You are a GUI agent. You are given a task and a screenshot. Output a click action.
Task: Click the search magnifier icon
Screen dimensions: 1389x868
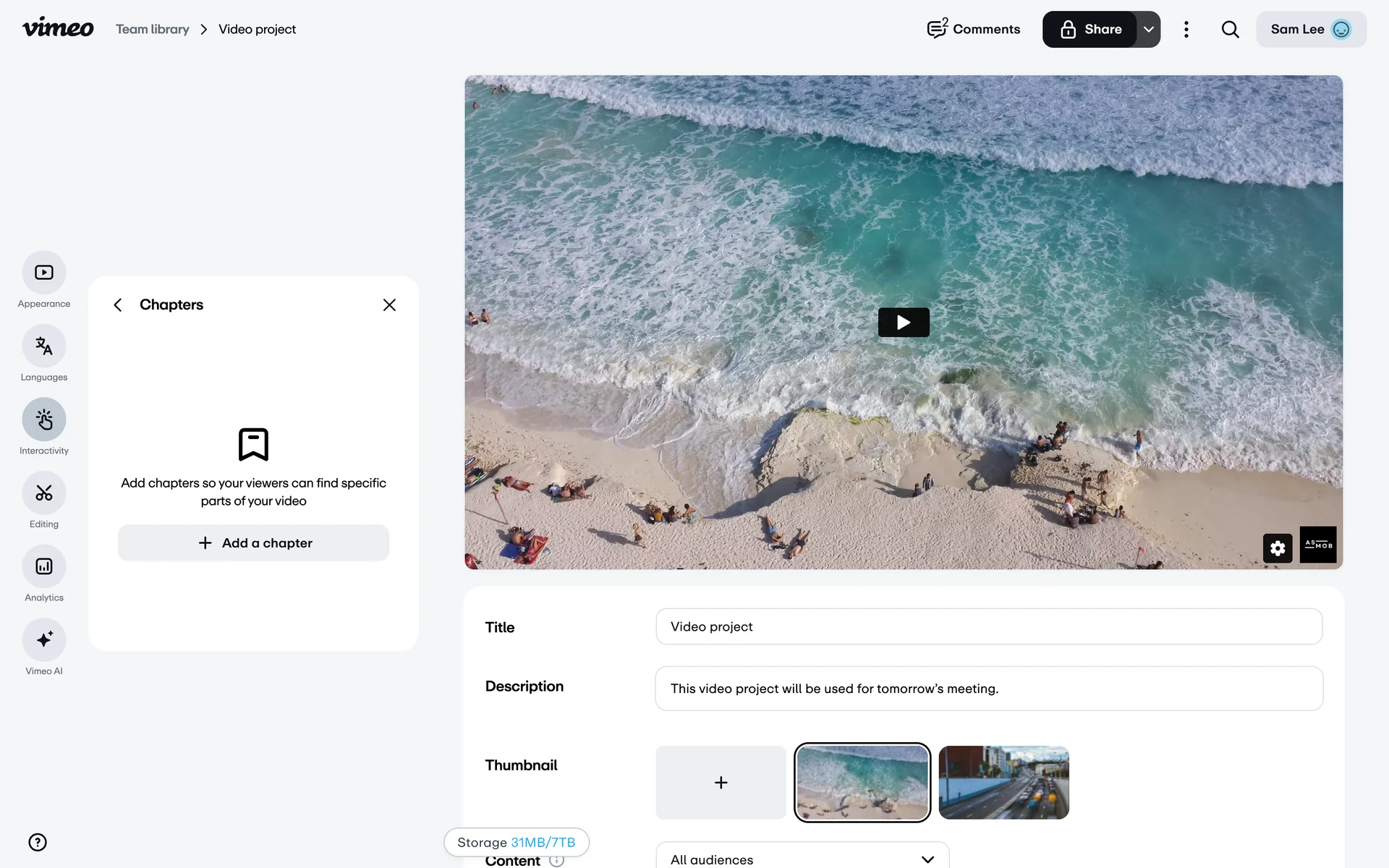pyautogui.click(x=1230, y=30)
